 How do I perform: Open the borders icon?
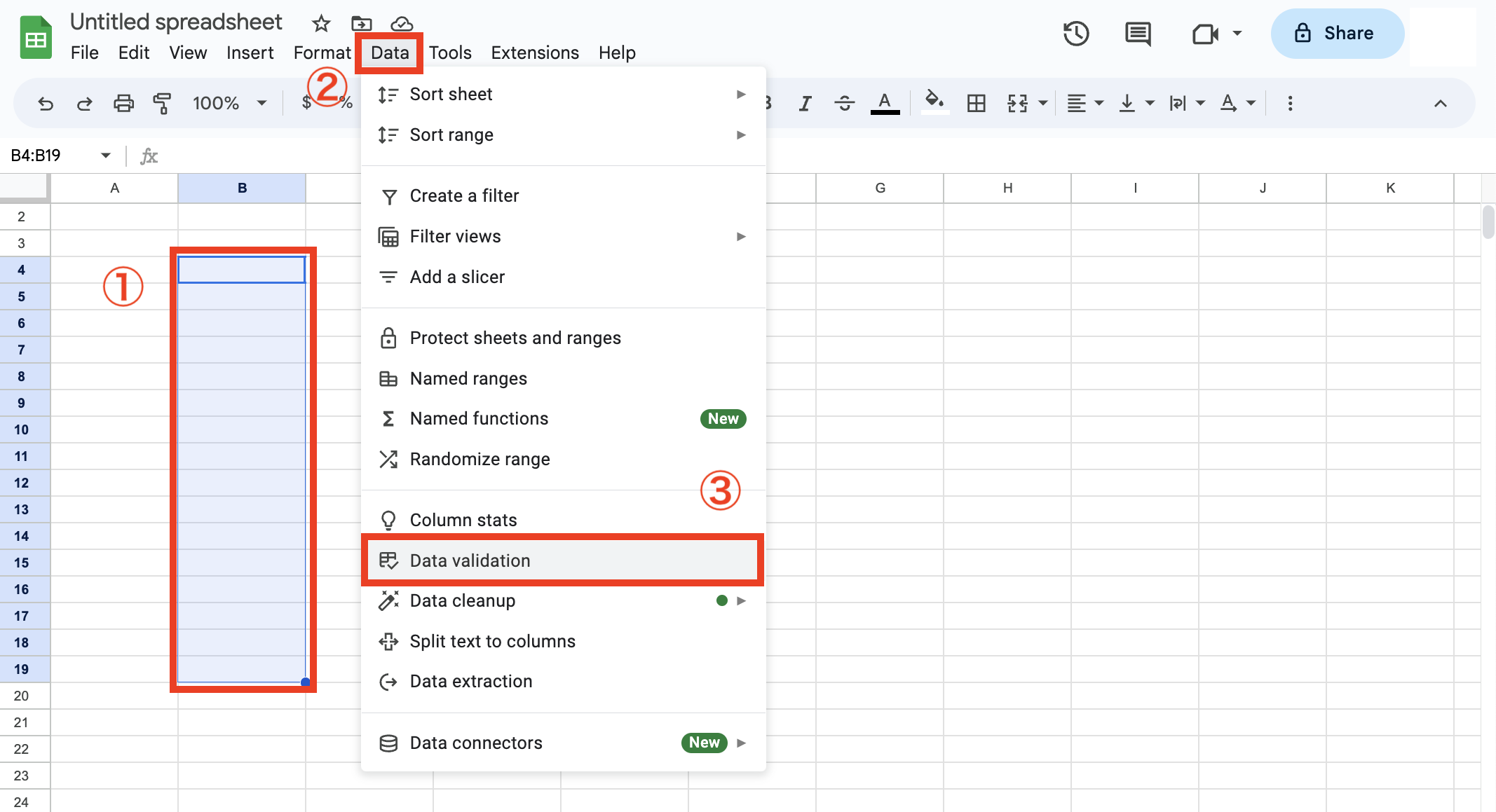point(976,103)
